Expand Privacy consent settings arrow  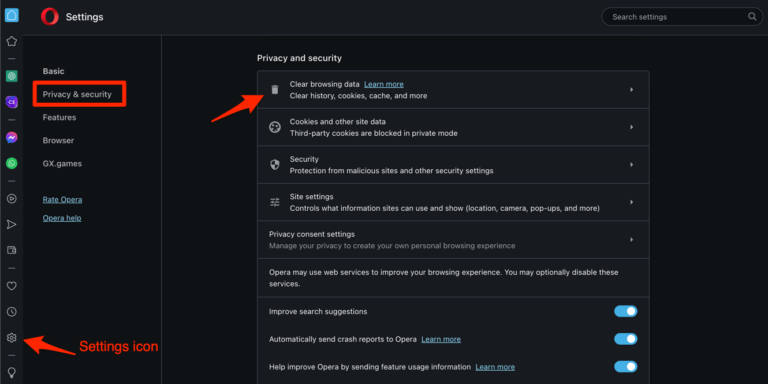tap(631, 240)
